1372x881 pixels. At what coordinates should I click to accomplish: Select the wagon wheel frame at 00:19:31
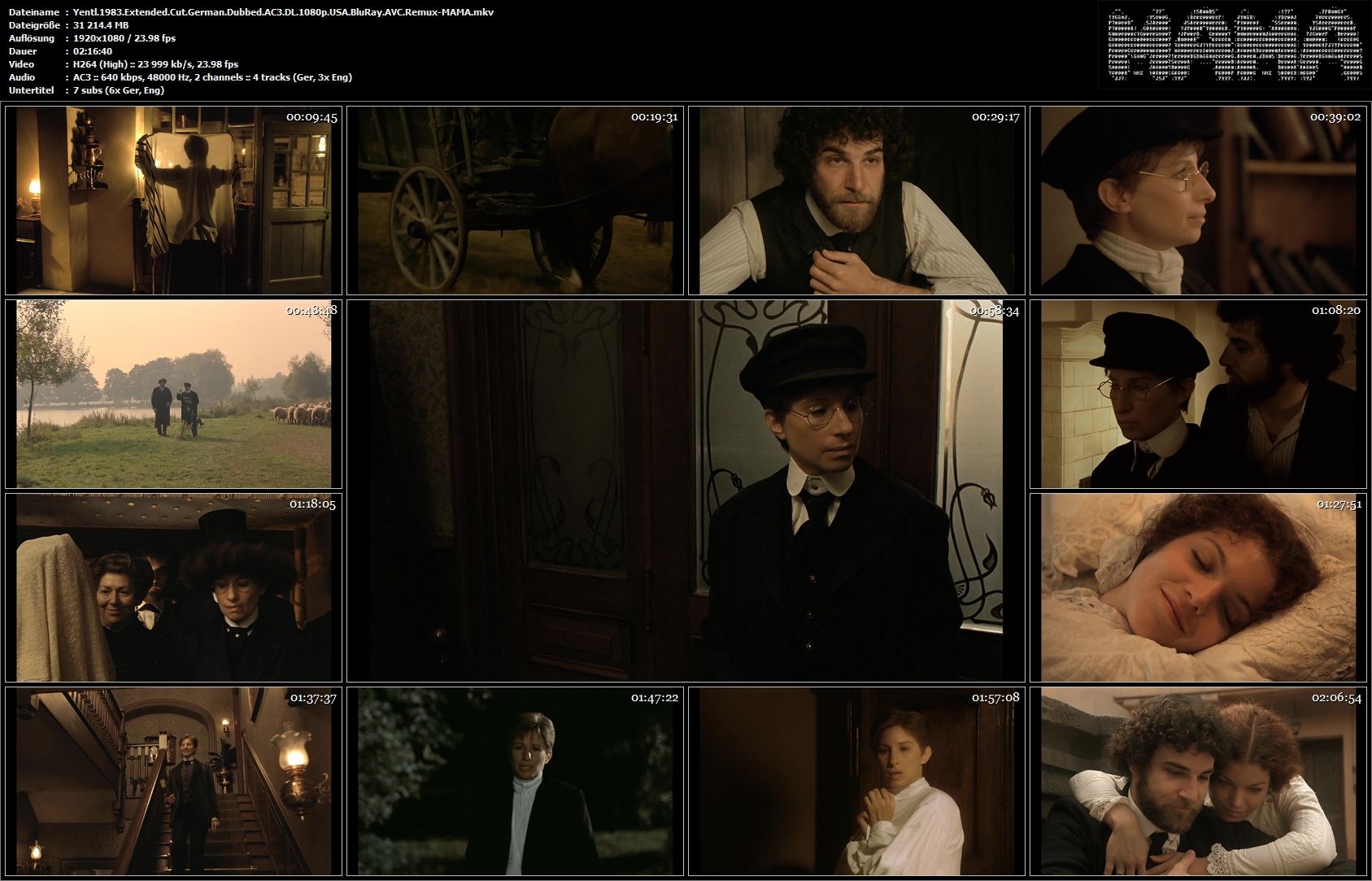click(x=515, y=200)
